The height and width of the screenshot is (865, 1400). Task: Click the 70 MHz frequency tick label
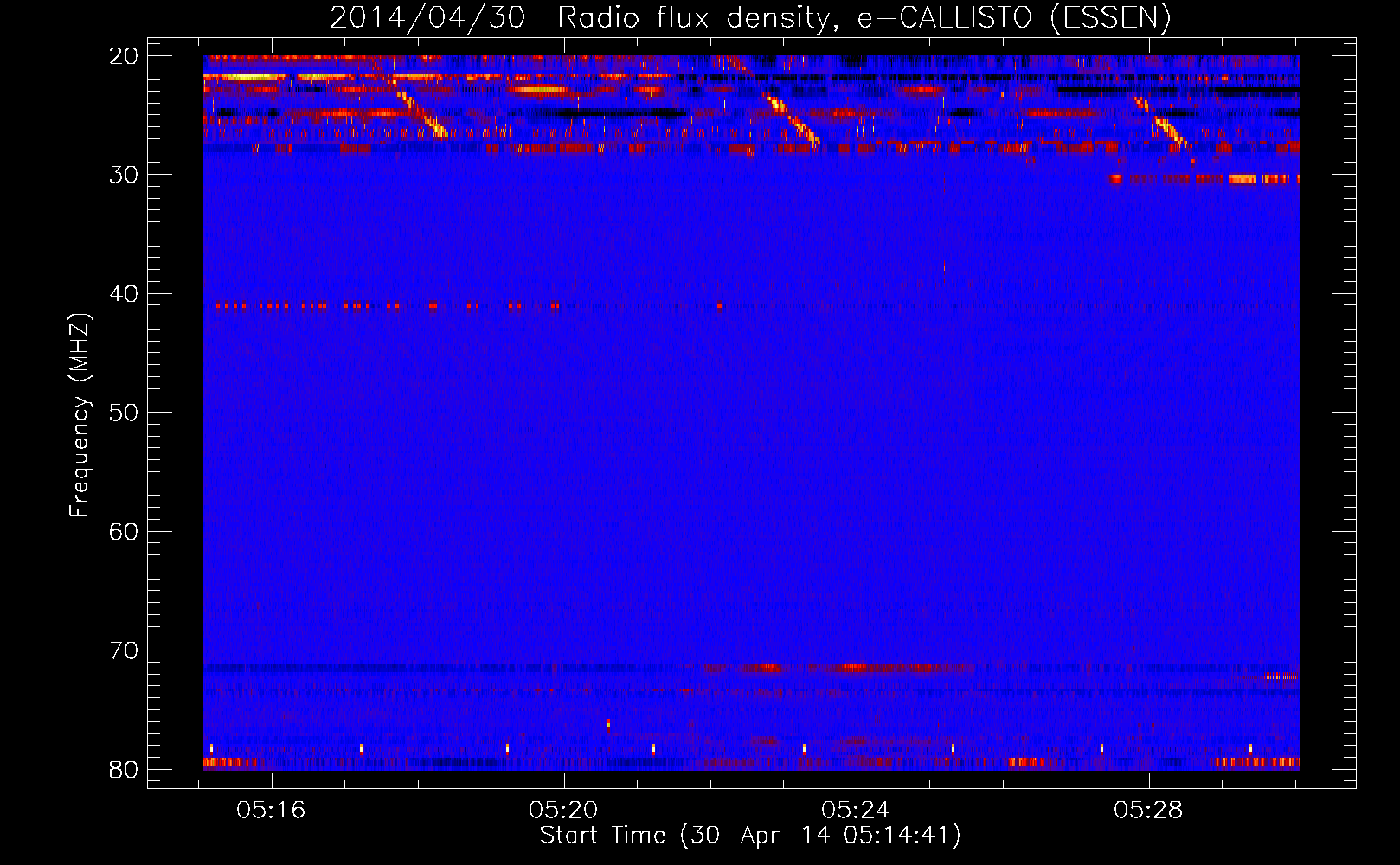[x=124, y=650]
